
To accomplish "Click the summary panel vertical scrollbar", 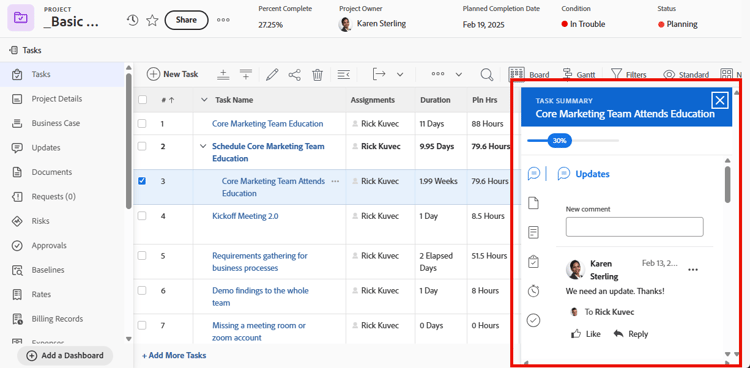I will (x=727, y=184).
